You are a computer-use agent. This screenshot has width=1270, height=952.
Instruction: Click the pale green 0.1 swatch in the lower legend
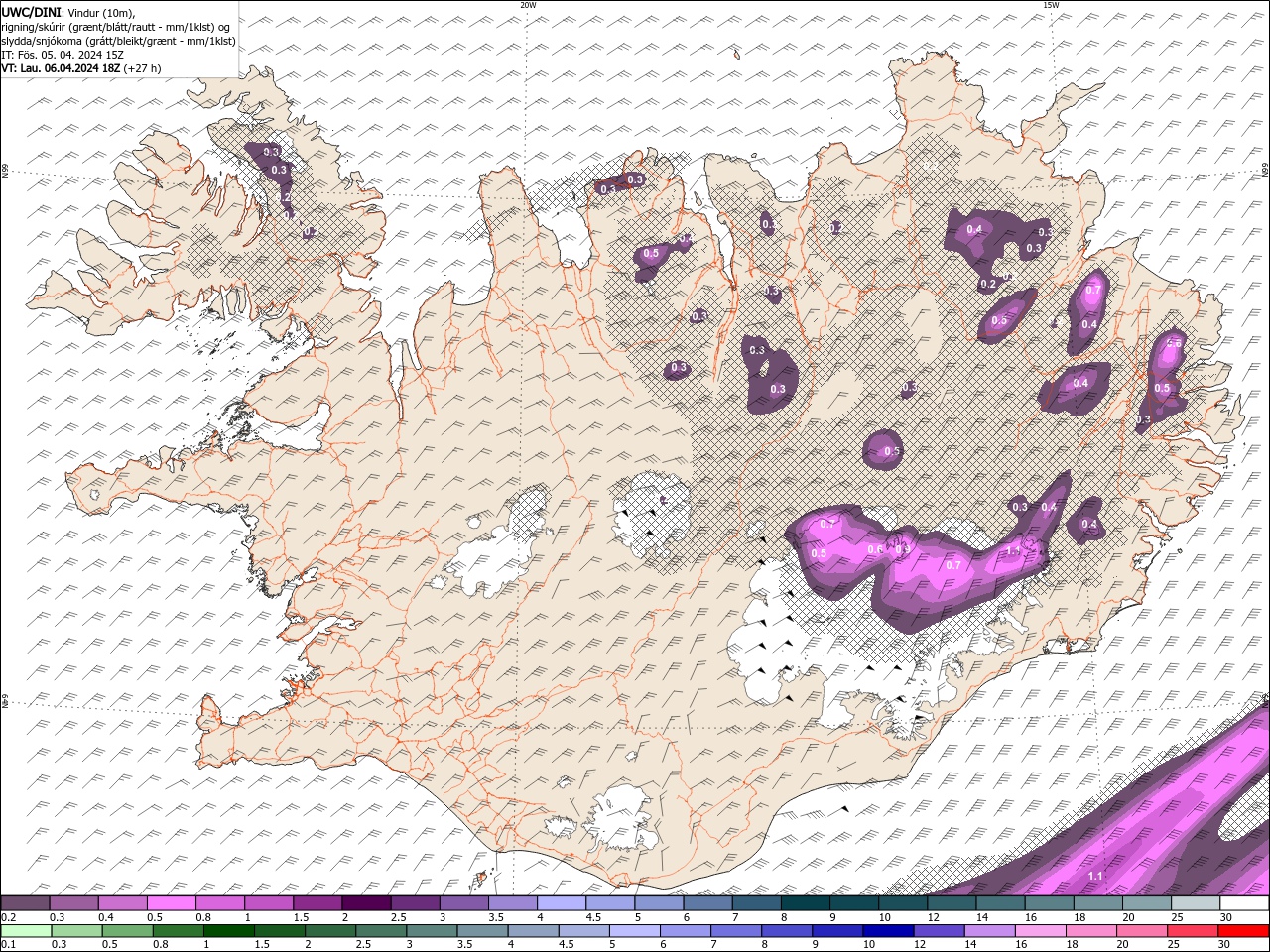point(26,931)
